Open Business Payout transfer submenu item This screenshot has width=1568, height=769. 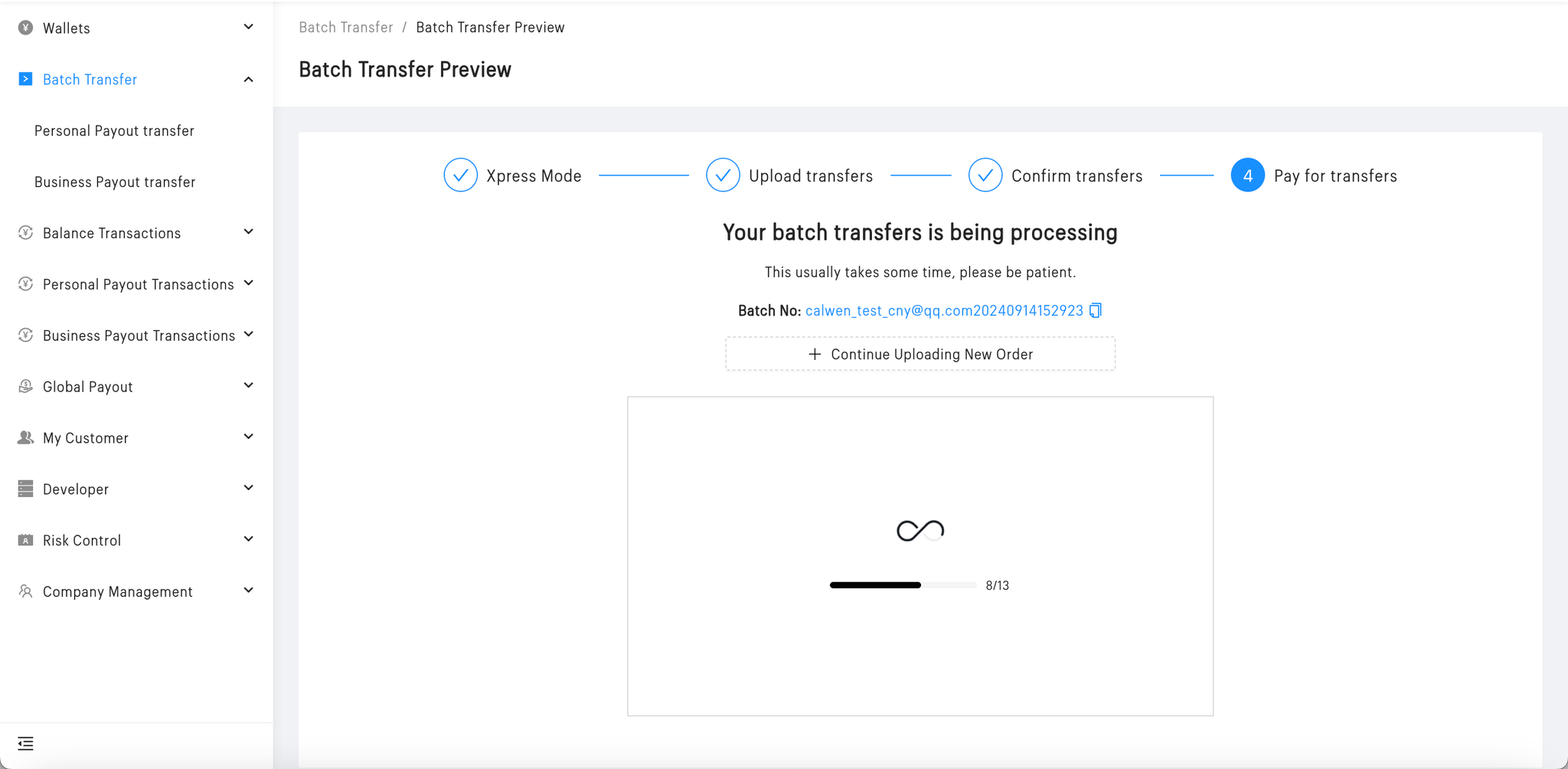coord(115,182)
